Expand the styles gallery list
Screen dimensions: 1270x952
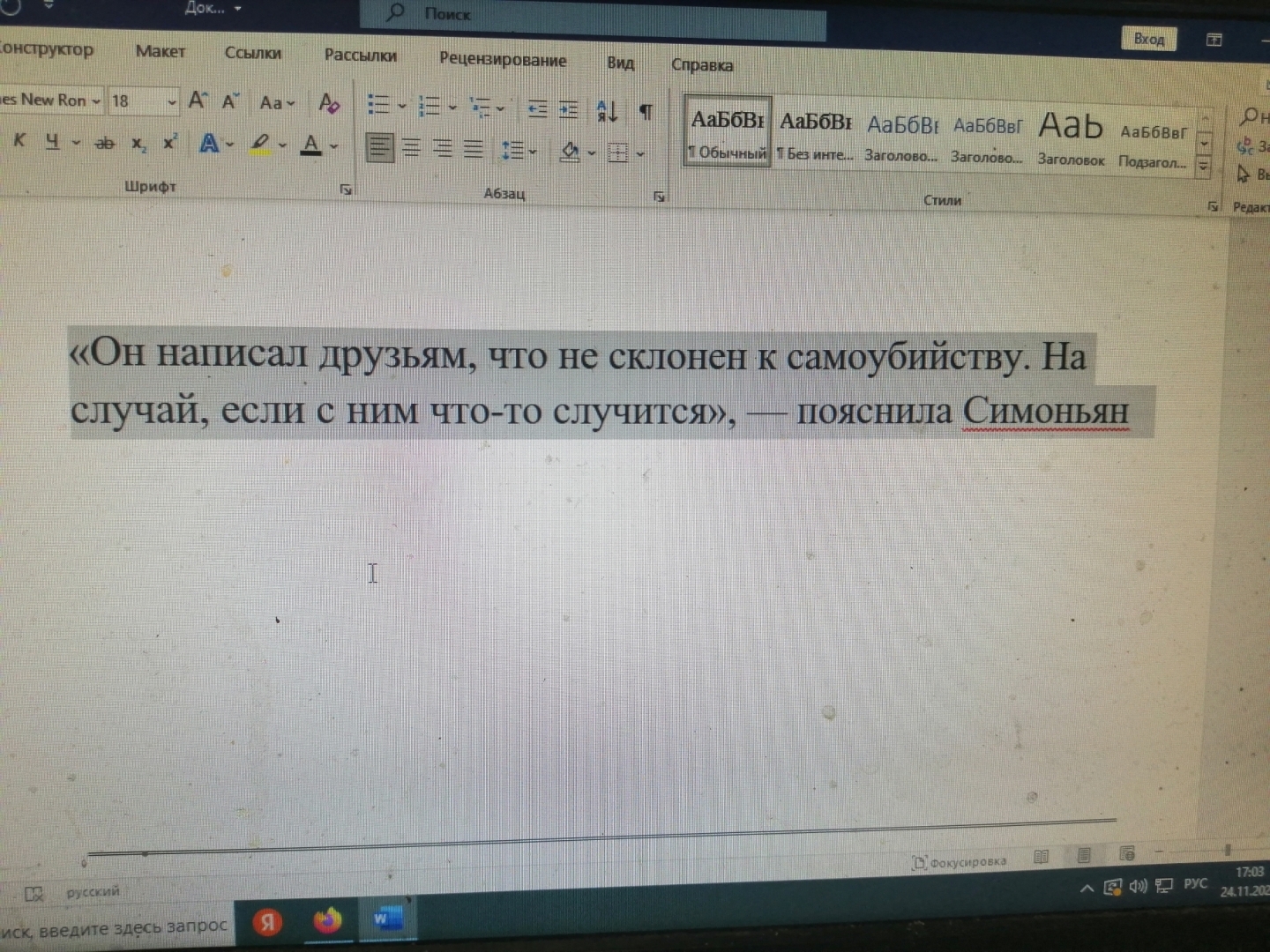(x=1203, y=166)
